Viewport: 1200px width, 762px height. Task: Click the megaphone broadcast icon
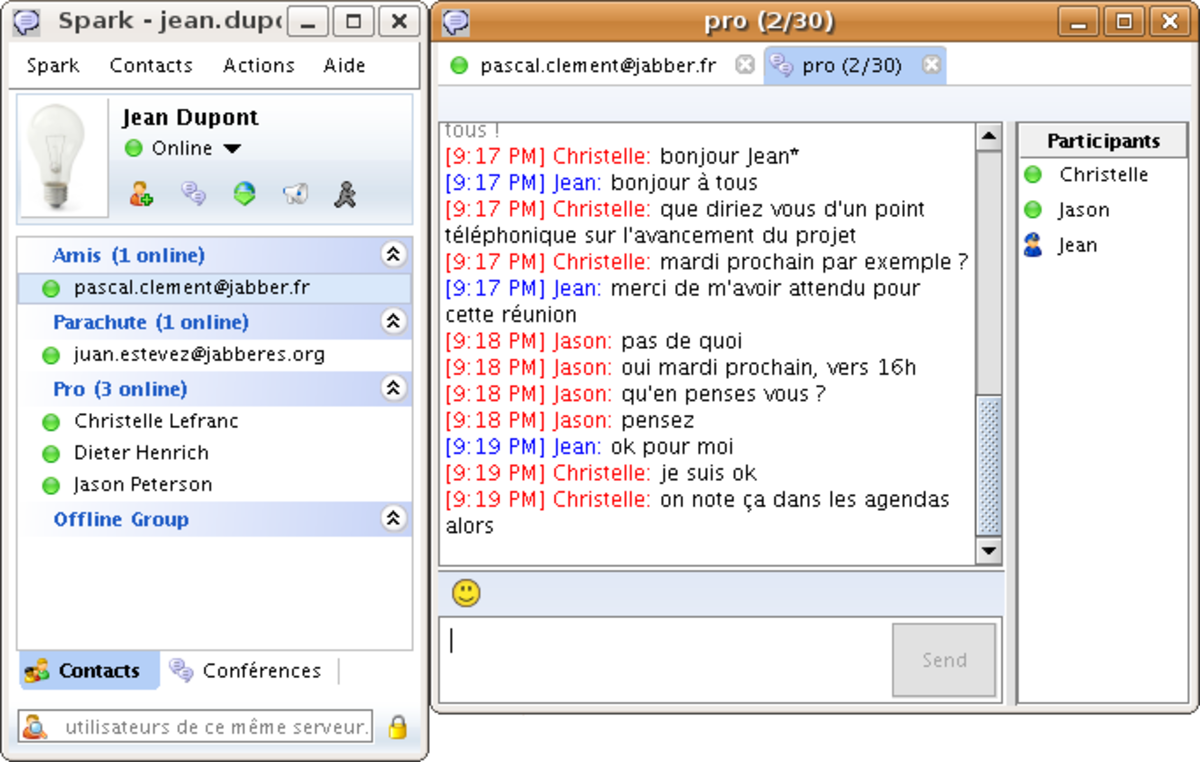point(295,194)
